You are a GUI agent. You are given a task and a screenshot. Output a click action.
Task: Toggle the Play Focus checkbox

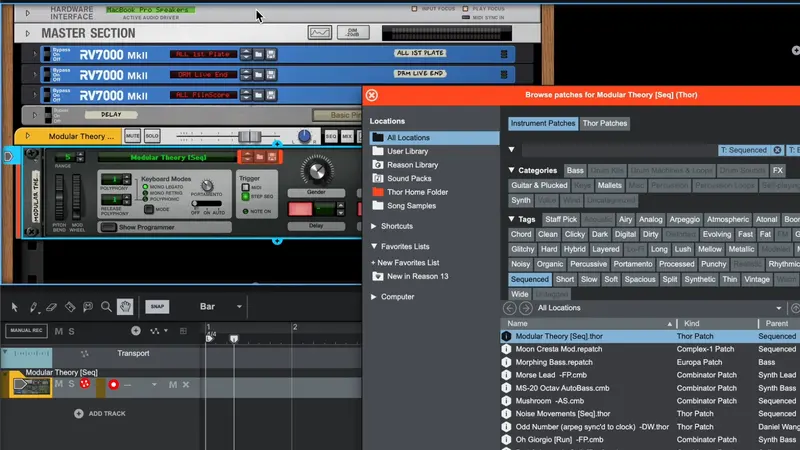tap(465, 9)
